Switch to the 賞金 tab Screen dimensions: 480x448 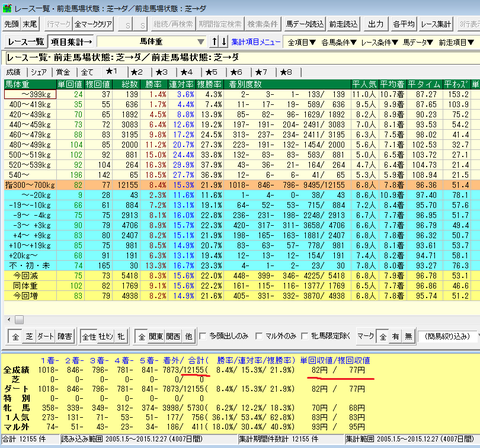pyautogui.click(x=63, y=72)
